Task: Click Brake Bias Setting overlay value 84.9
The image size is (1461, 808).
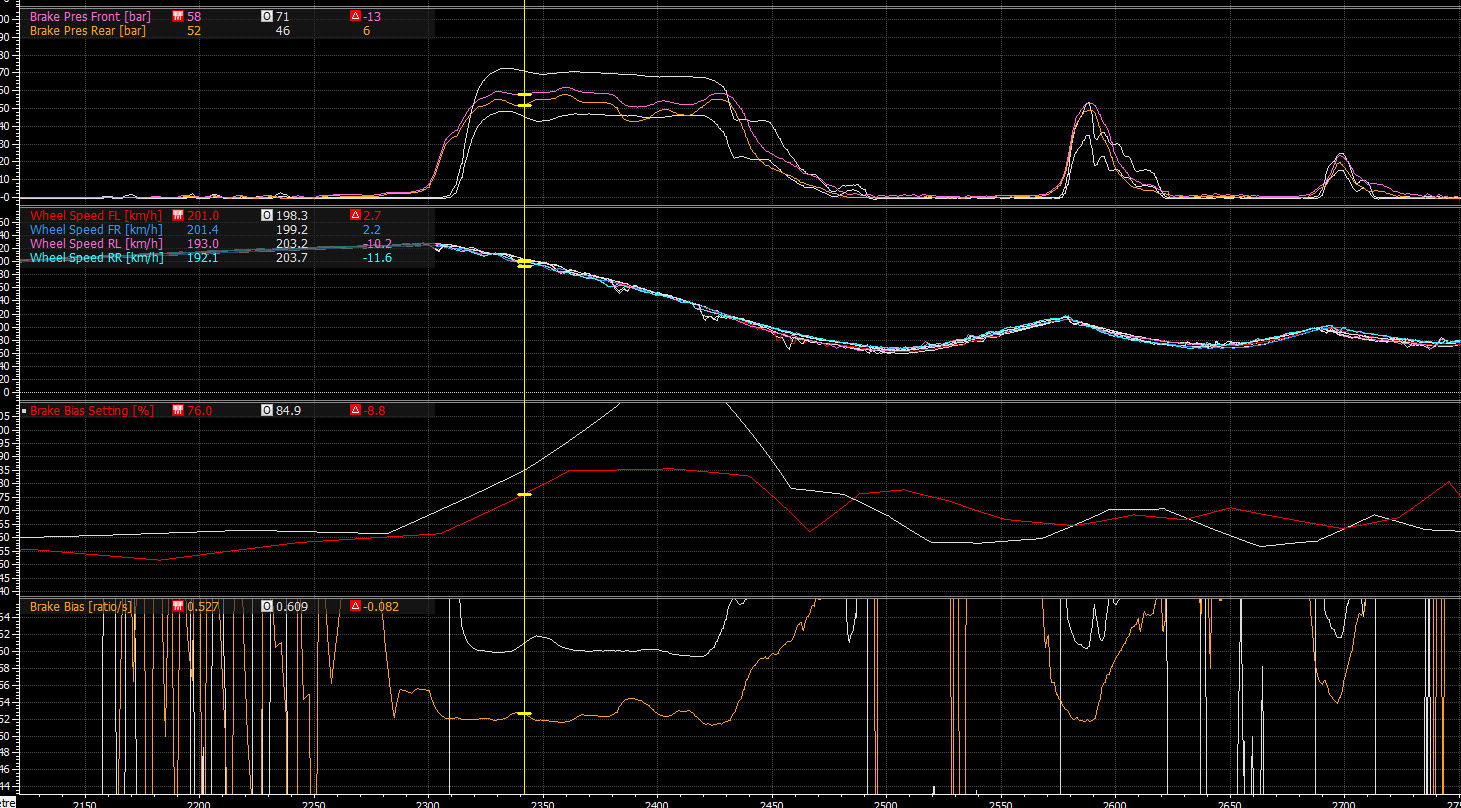Action: pos(288,411)
